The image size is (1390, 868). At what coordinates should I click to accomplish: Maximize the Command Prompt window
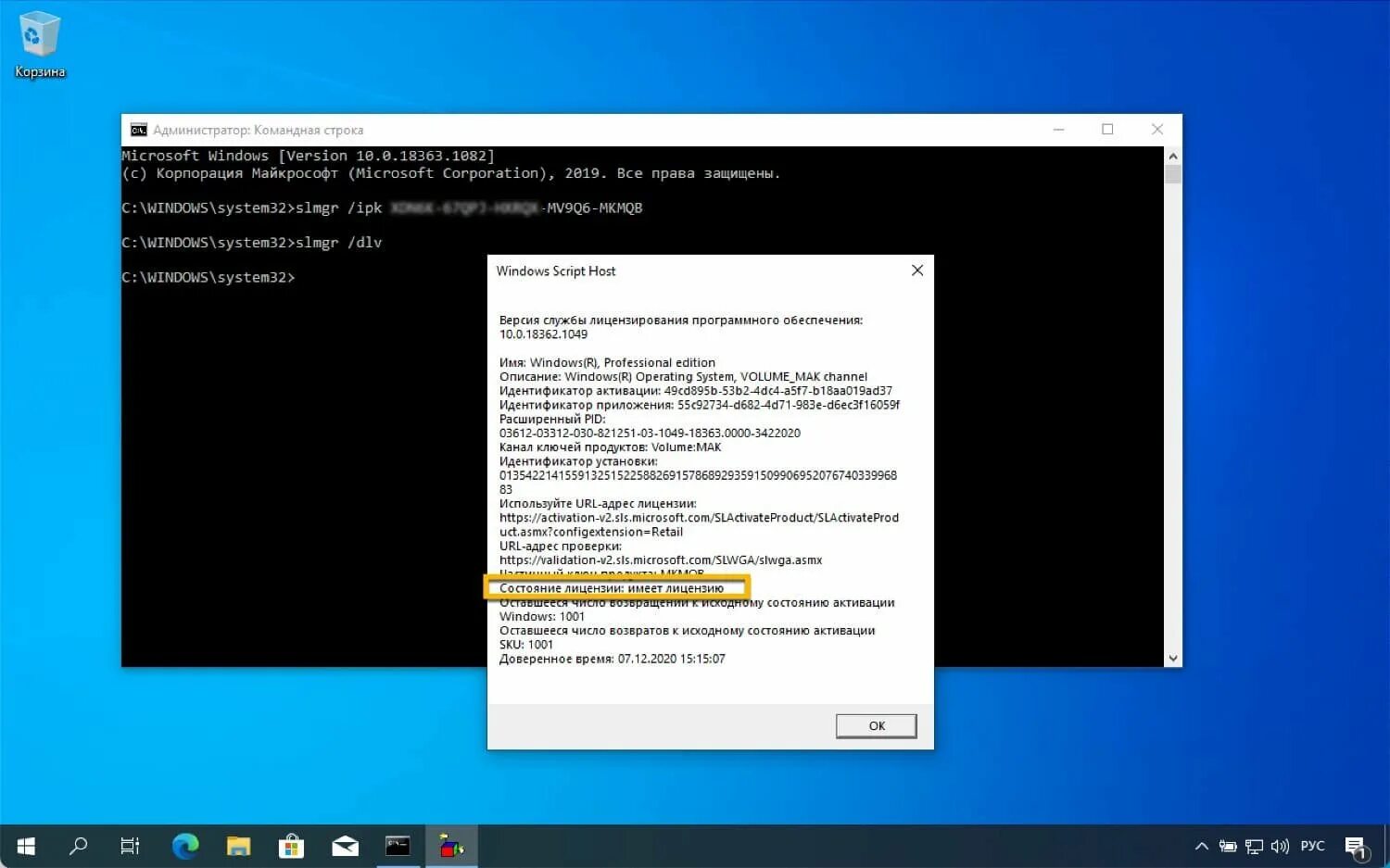pos(1107,130)
